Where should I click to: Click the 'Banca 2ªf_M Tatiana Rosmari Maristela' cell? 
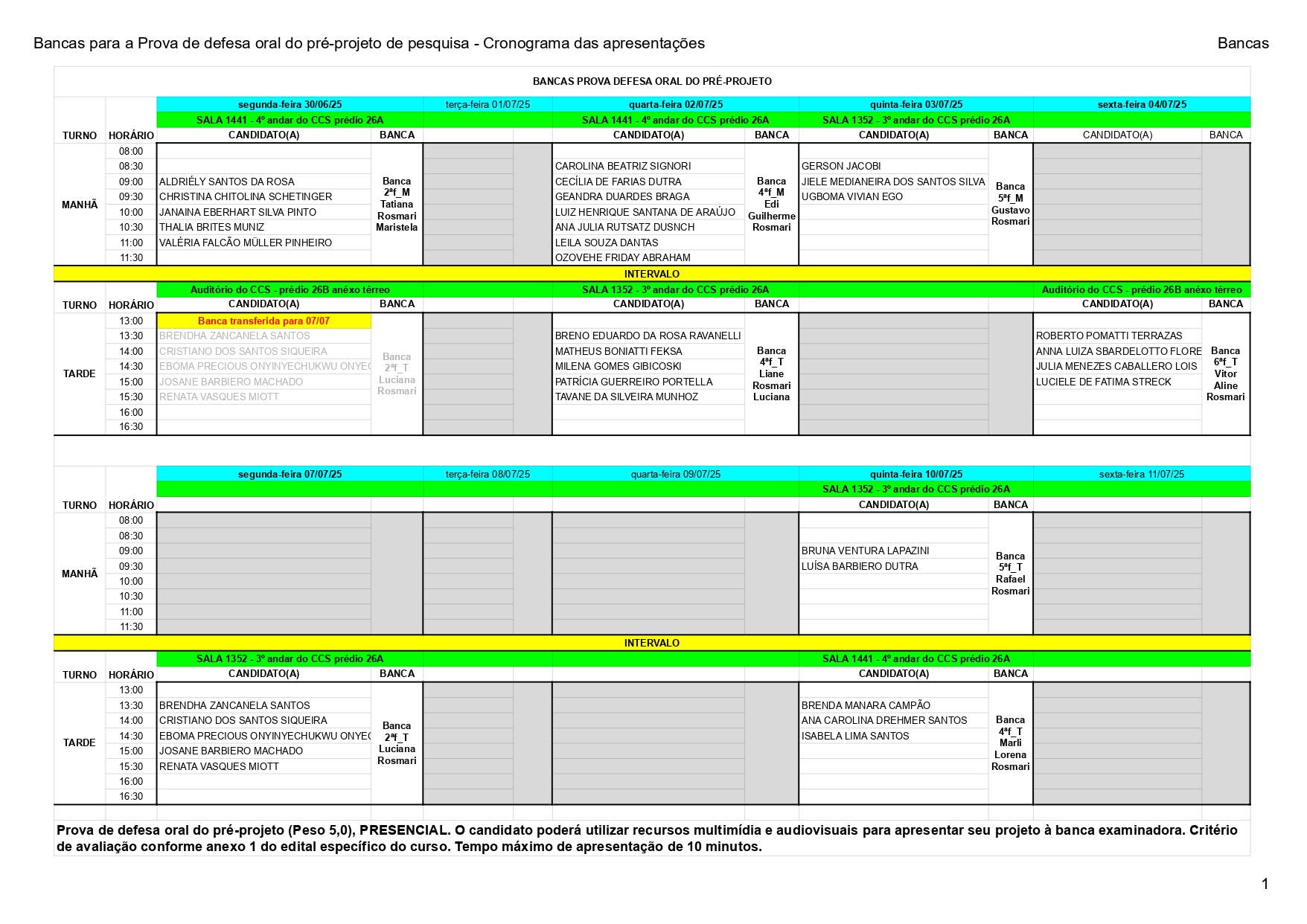pyautogui.click(x=397, y=205)
